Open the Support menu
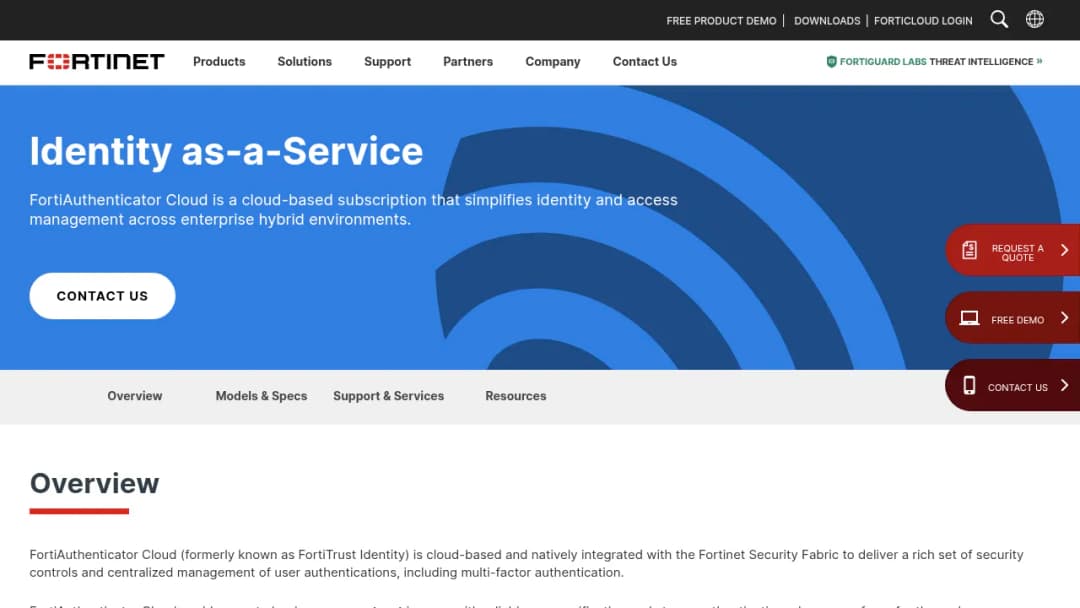Image resolution: width=1080 pixels, height=608 pixels. (x=387, y=61)
